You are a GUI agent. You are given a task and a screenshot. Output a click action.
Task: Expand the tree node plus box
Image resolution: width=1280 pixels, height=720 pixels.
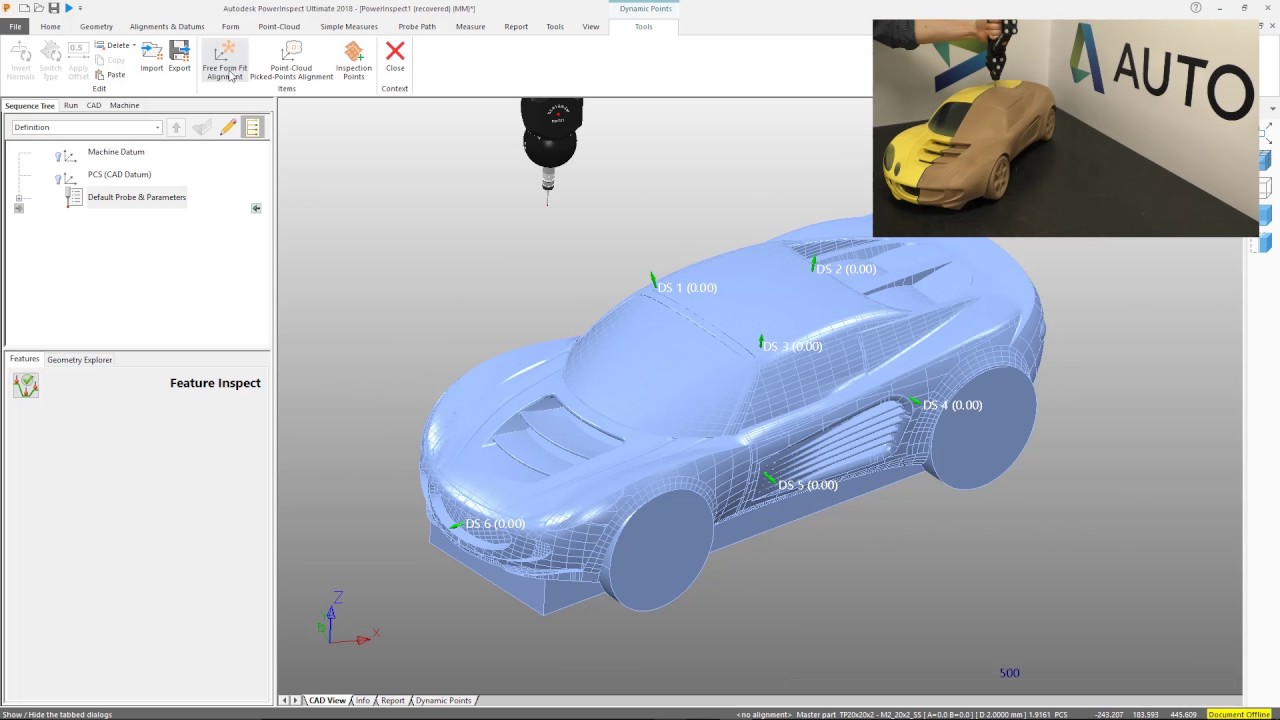point(18,199)
